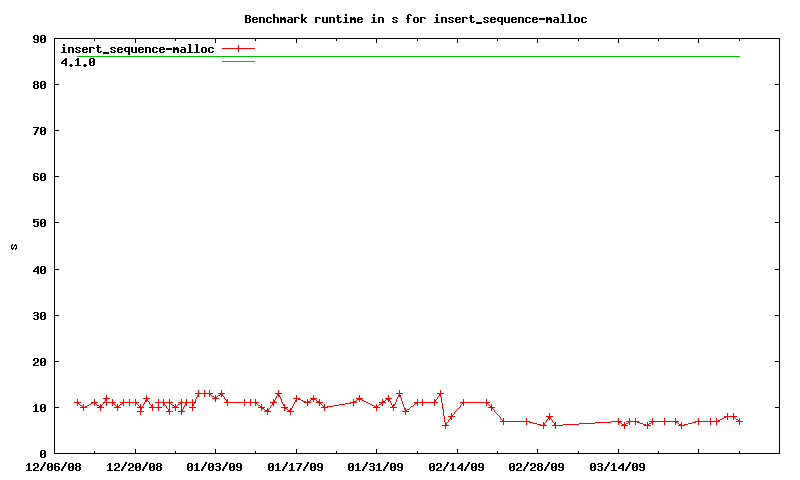Click the red legend line sample
Image resolution: width=800 pixels, height=480 pixels.
tap(238, 48)
